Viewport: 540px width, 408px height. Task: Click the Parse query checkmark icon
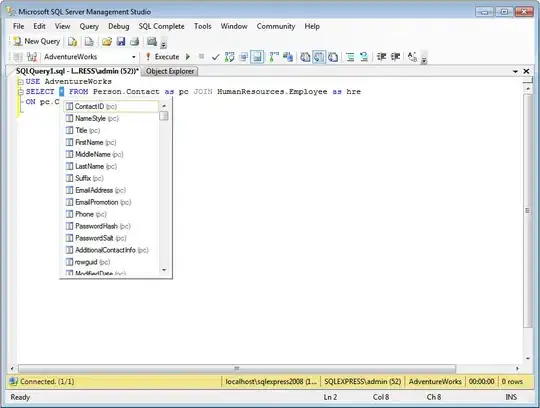tap(216, 57)
